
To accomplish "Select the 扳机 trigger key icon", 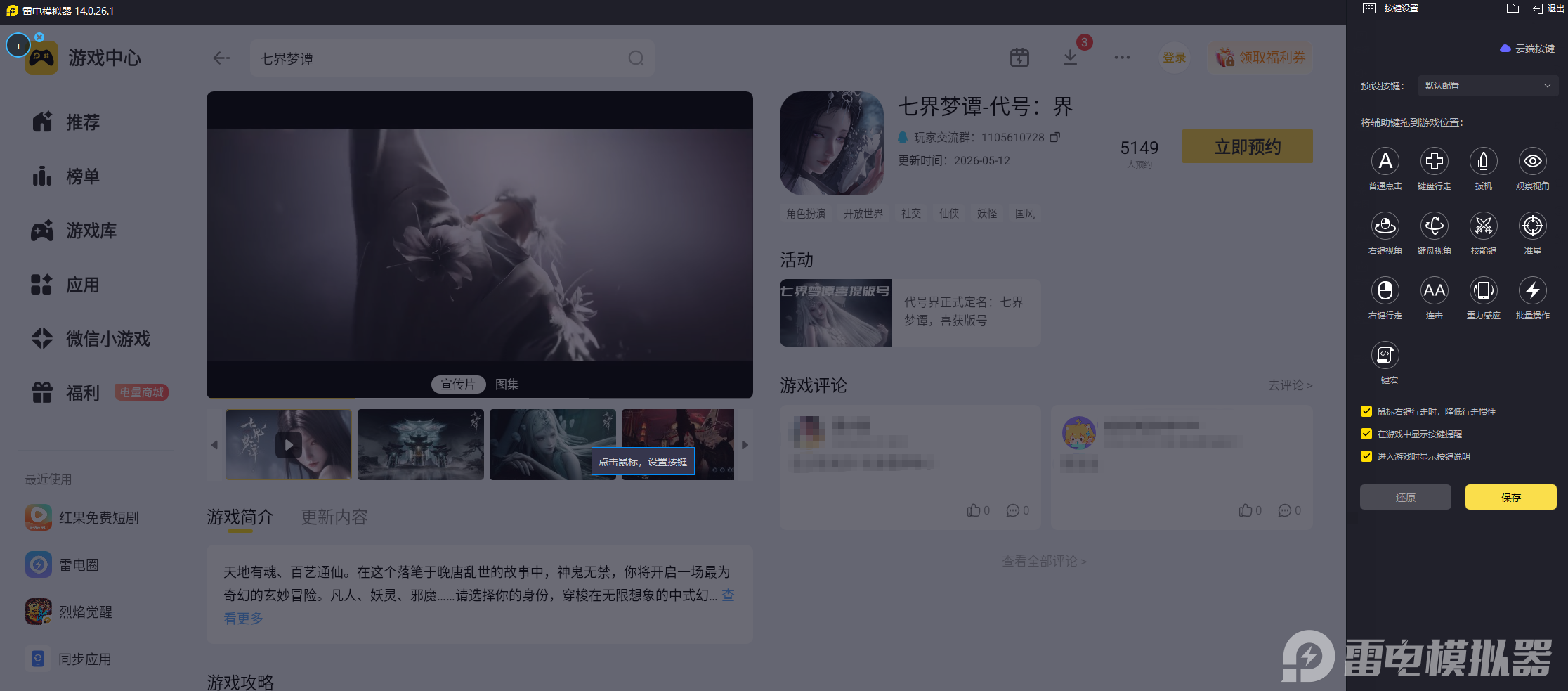I will click(x=1483, y=162).
